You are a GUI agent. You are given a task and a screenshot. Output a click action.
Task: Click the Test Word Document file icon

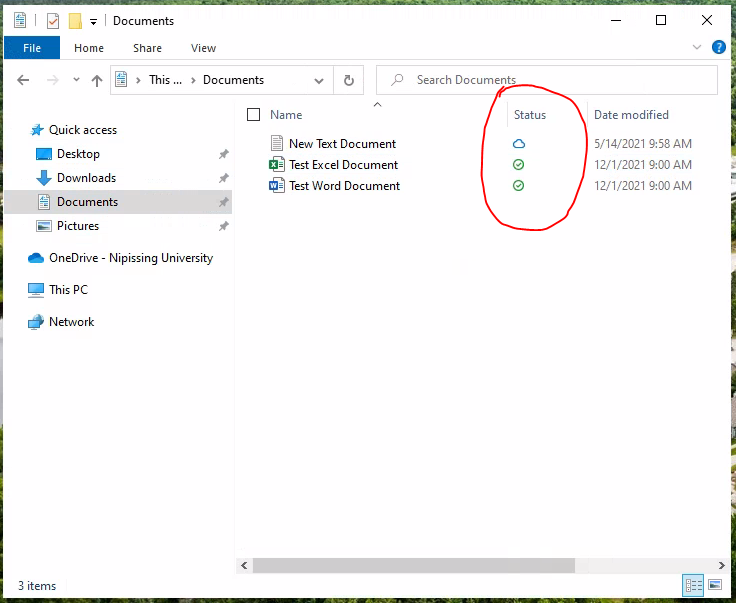pos(277,186)
